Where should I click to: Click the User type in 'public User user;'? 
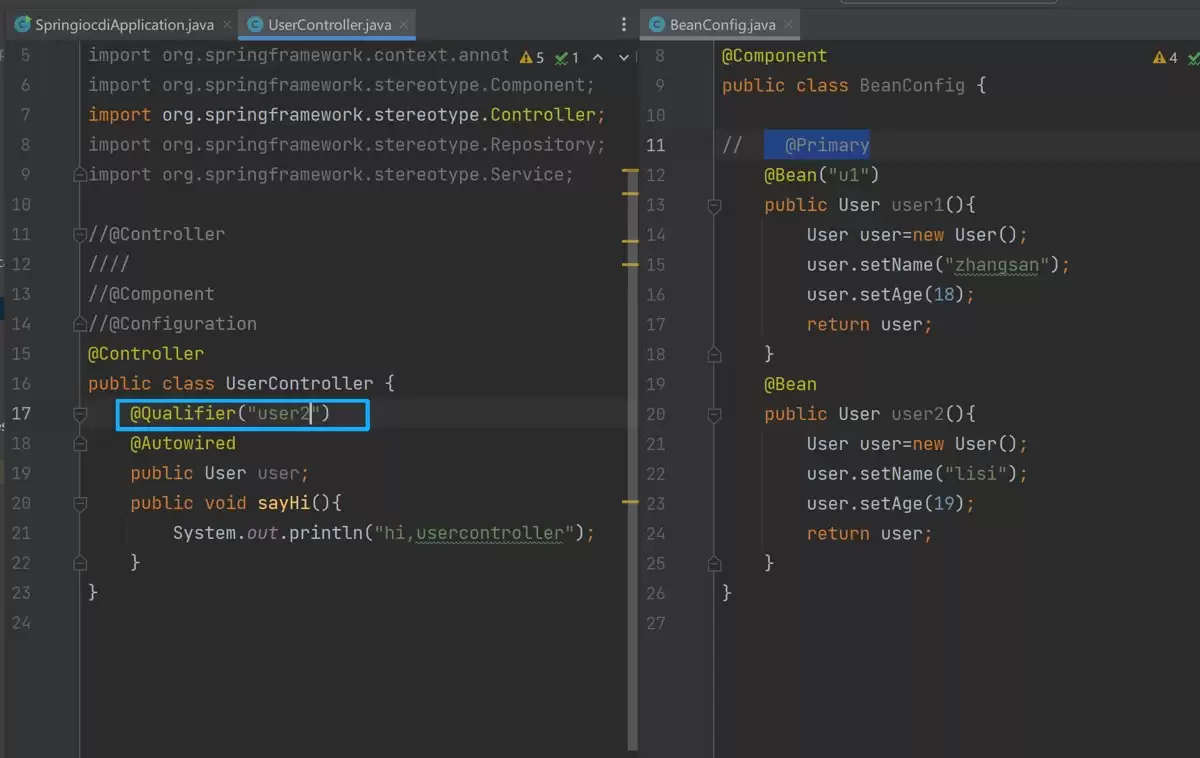225,473
